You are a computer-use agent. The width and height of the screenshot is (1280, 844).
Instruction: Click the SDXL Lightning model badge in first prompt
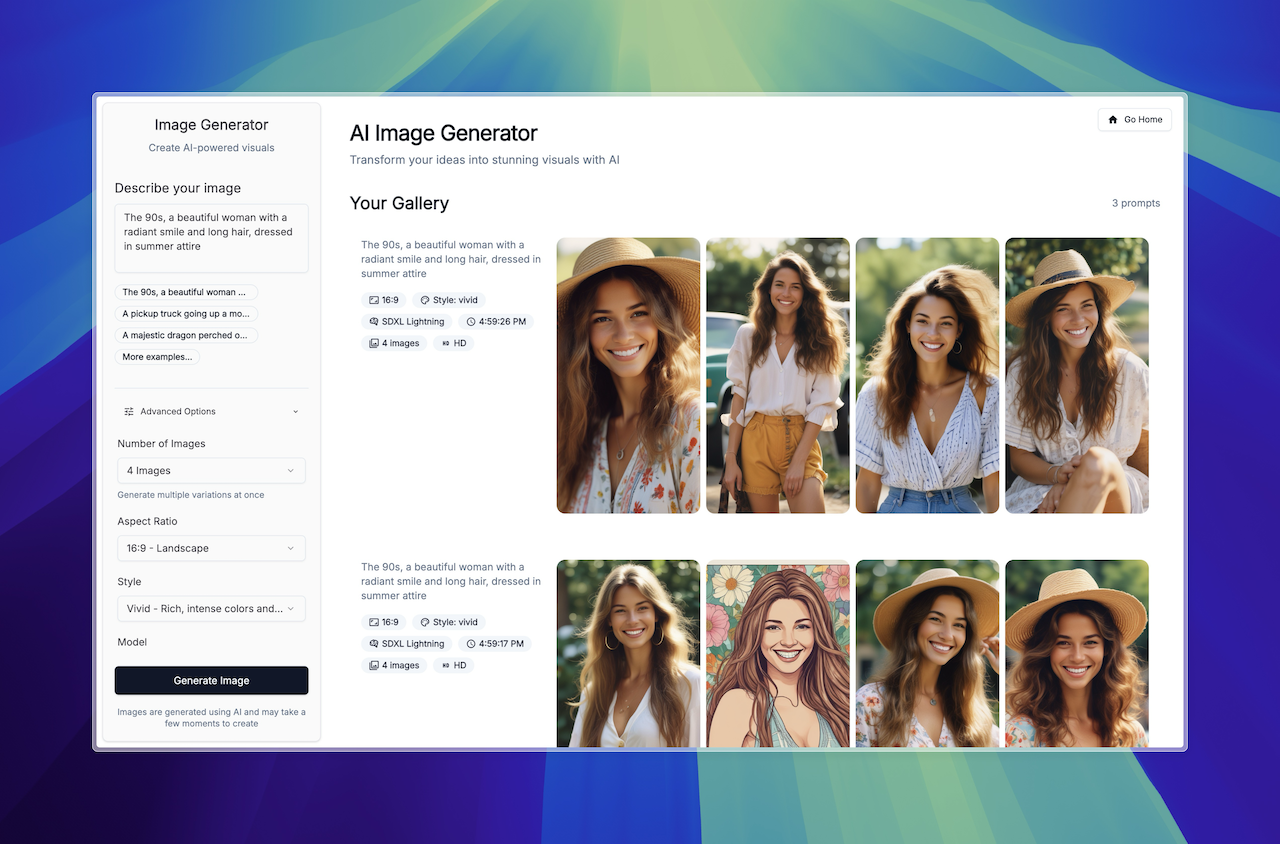[x=406, y=322]
